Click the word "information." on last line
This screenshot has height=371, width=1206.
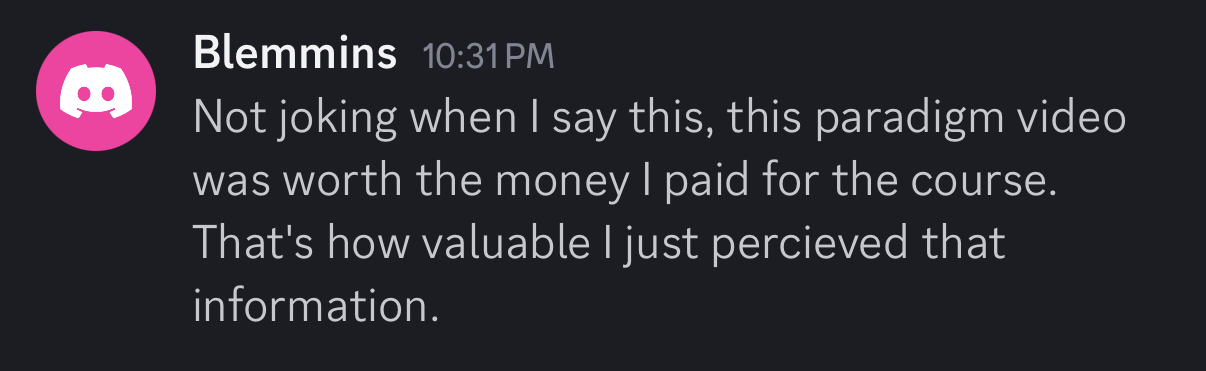316,305
